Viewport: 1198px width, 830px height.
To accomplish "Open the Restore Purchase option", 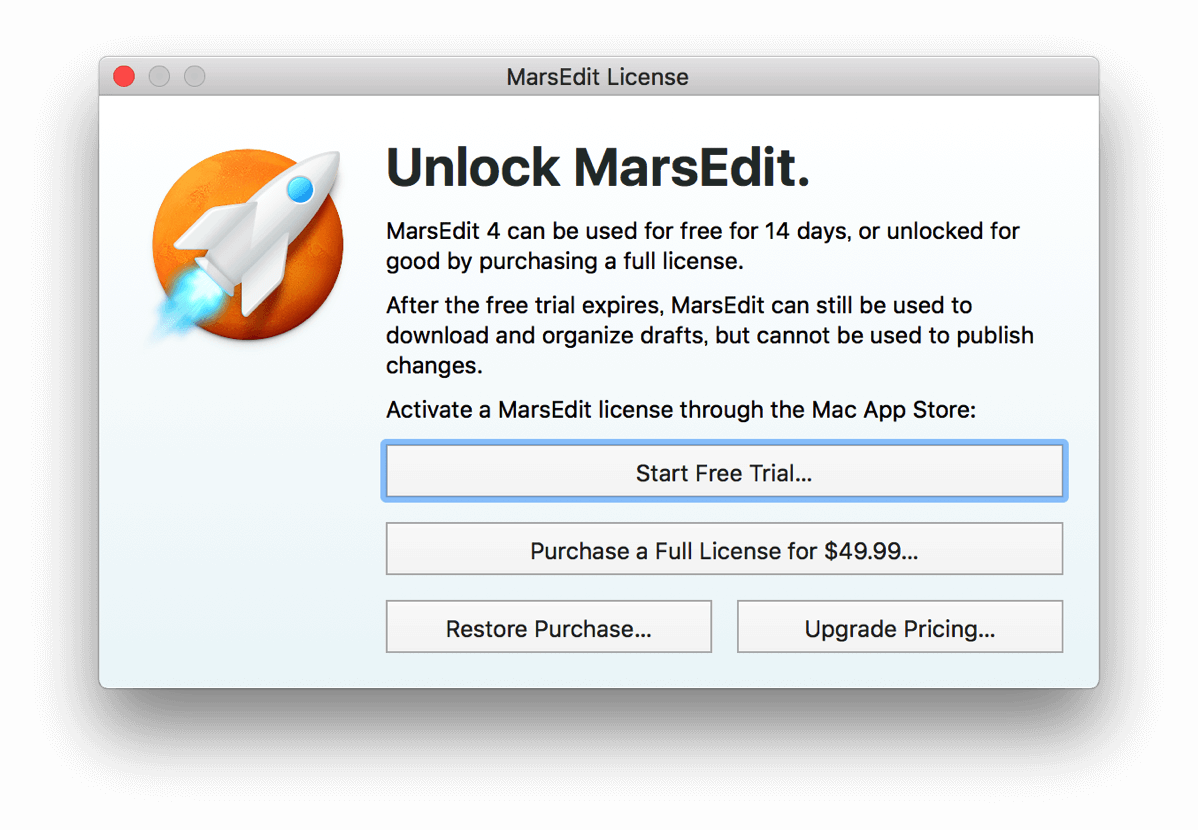I will [549, 627].
